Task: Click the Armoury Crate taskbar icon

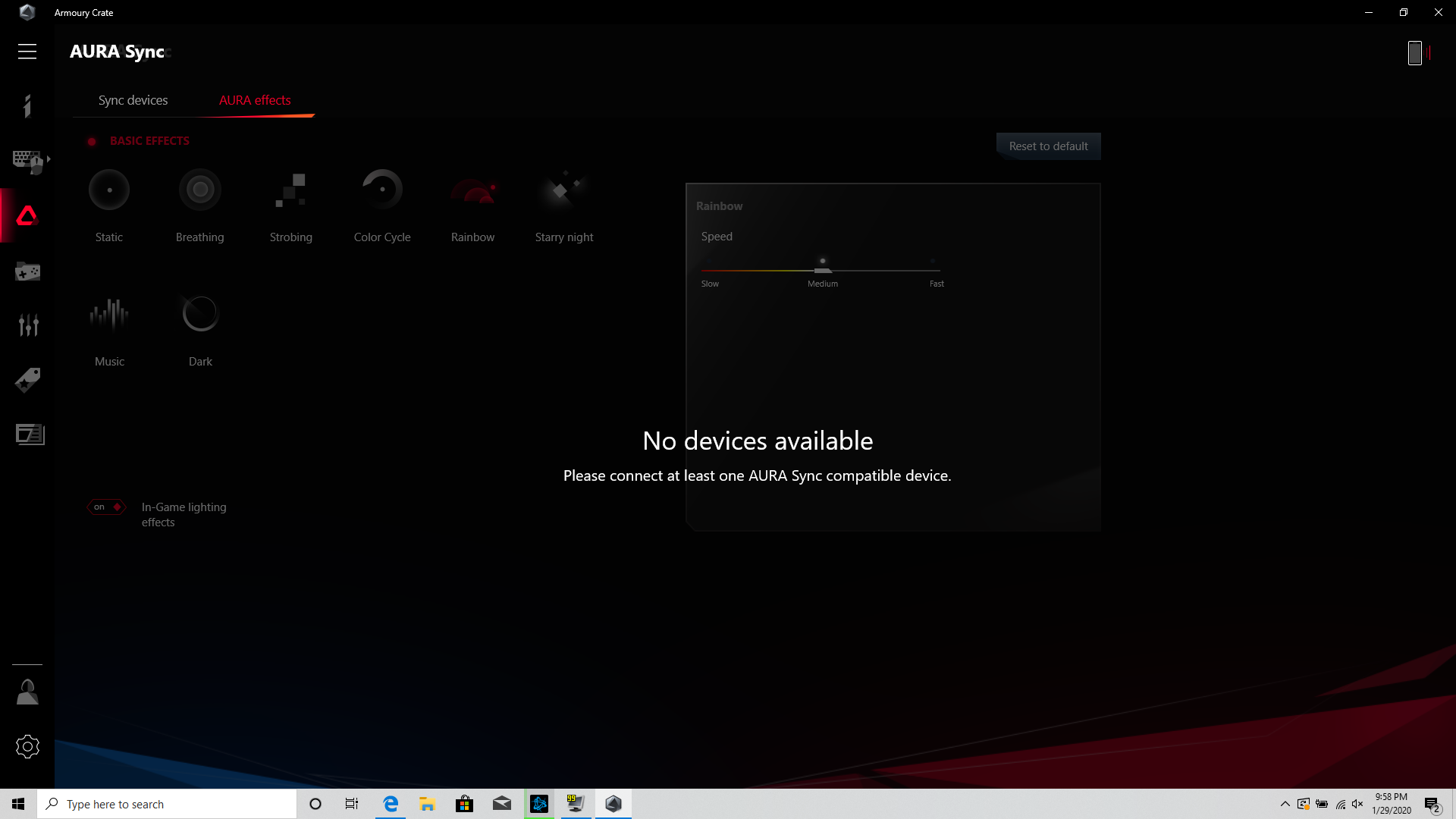Action: [613, 804]
